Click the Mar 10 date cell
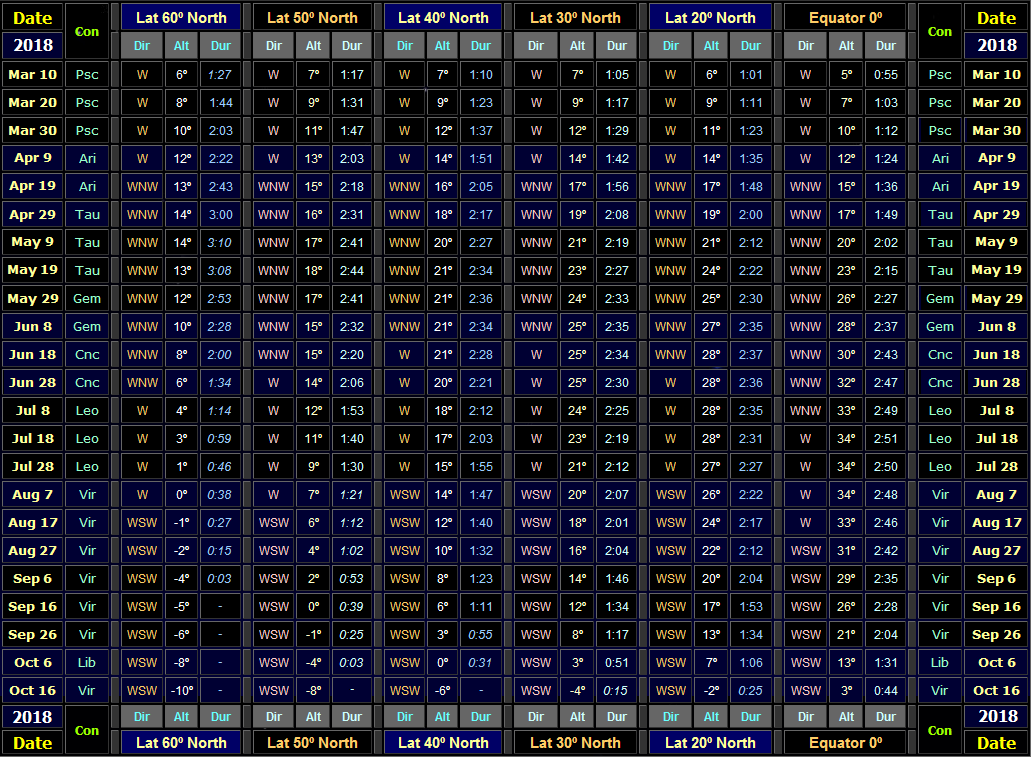Image resolution: width=1031 pixels, height=757 pixels. (33, 74)
